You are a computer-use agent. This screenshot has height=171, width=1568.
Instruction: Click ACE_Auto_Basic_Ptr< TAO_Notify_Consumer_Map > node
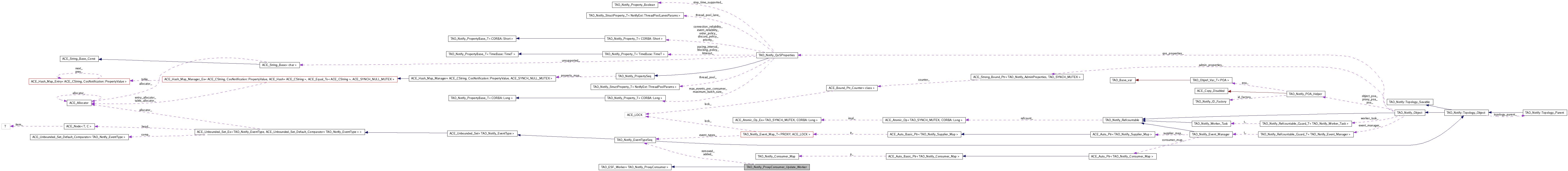pyautogui.click(x=924, y=156)
